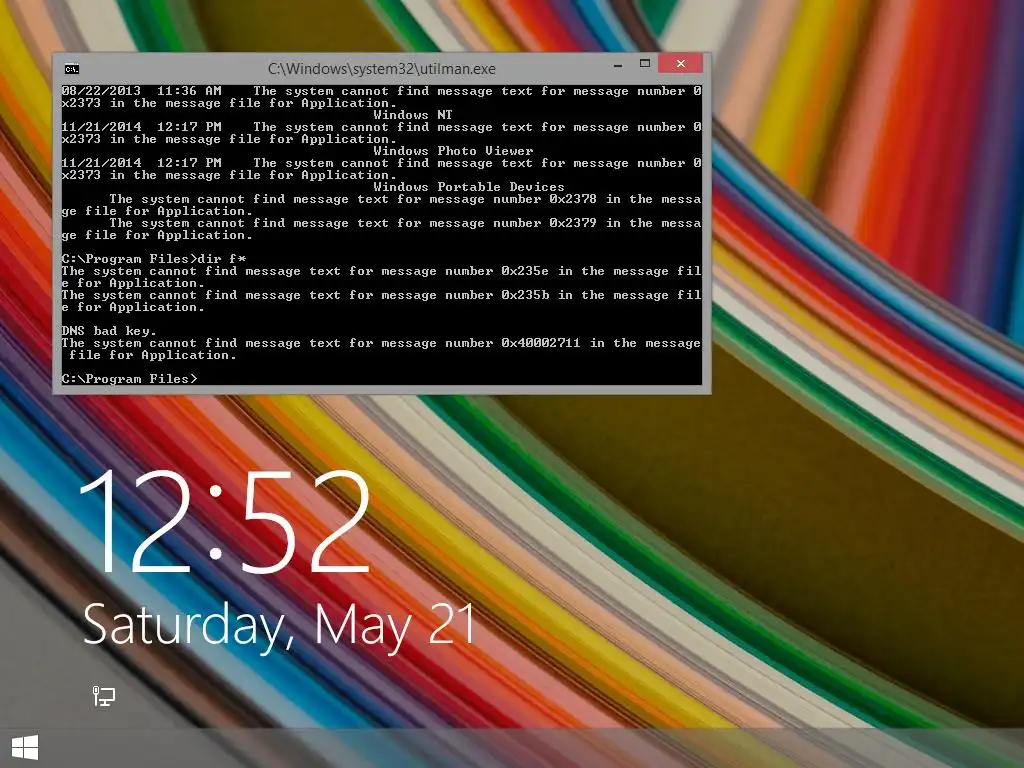Click the 'Windows Photo Viewer' directory entry
This screenshot has width=1024, height=768.
(x=453, y=151)
